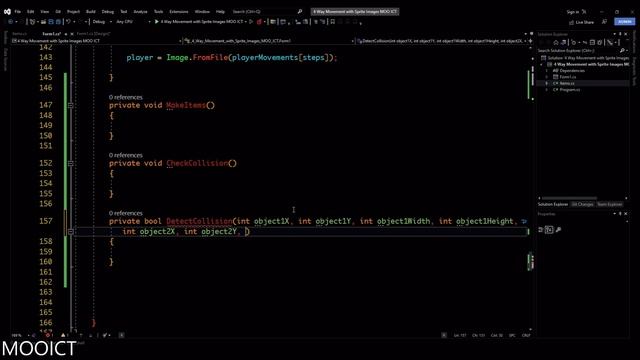Open the View menu
This screenshot has width=640, height=360.
44,12
